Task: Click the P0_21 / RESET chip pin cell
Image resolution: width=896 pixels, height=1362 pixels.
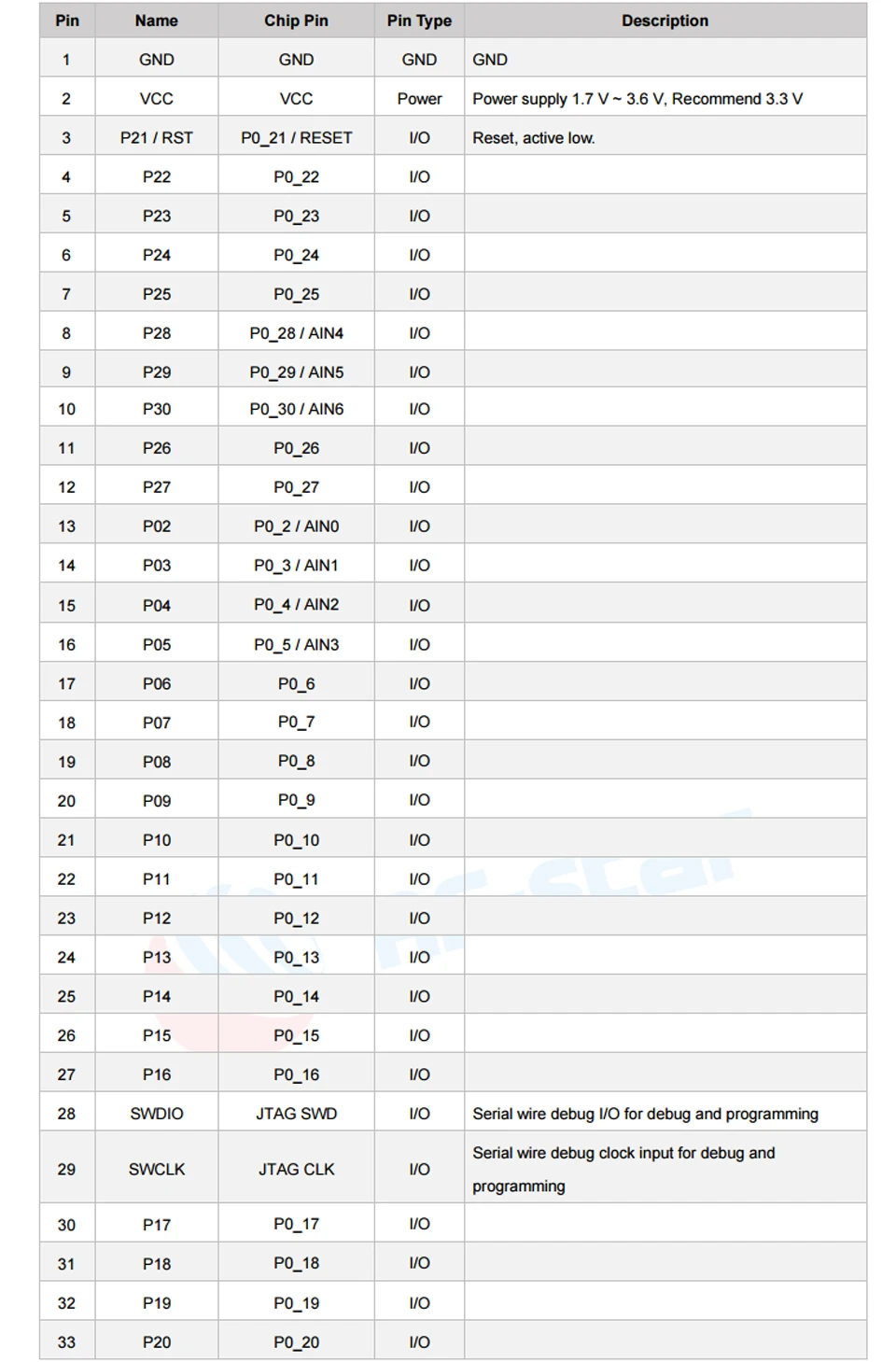Action: (296, 137)
